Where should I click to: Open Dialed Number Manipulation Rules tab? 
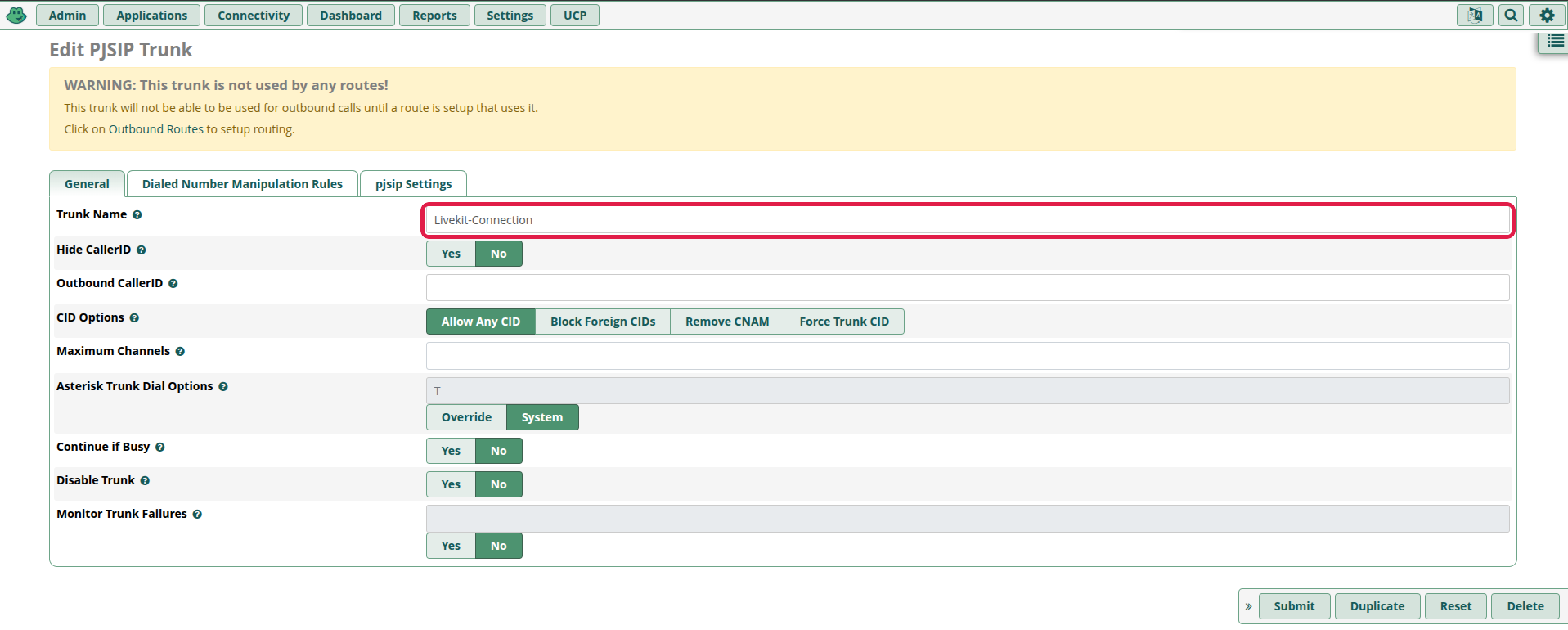pyautogui.click(x=242, y=184)
